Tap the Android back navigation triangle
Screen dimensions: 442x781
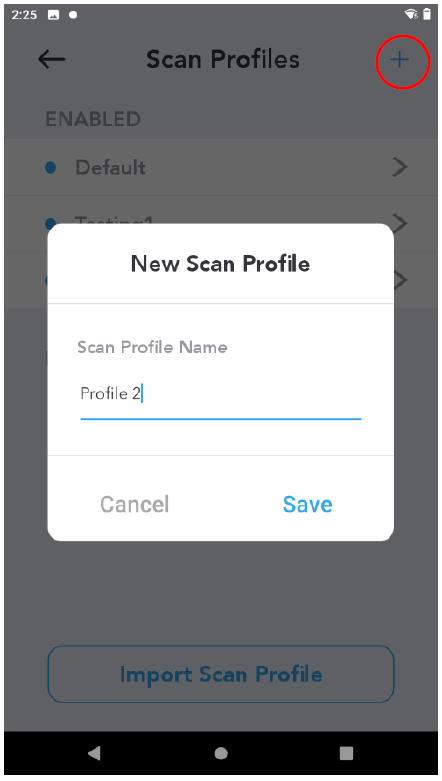pos(94,753)
